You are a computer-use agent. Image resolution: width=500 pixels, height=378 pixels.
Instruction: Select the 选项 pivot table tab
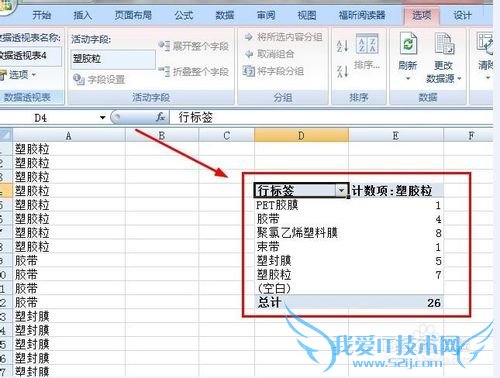tap(421, 15)
